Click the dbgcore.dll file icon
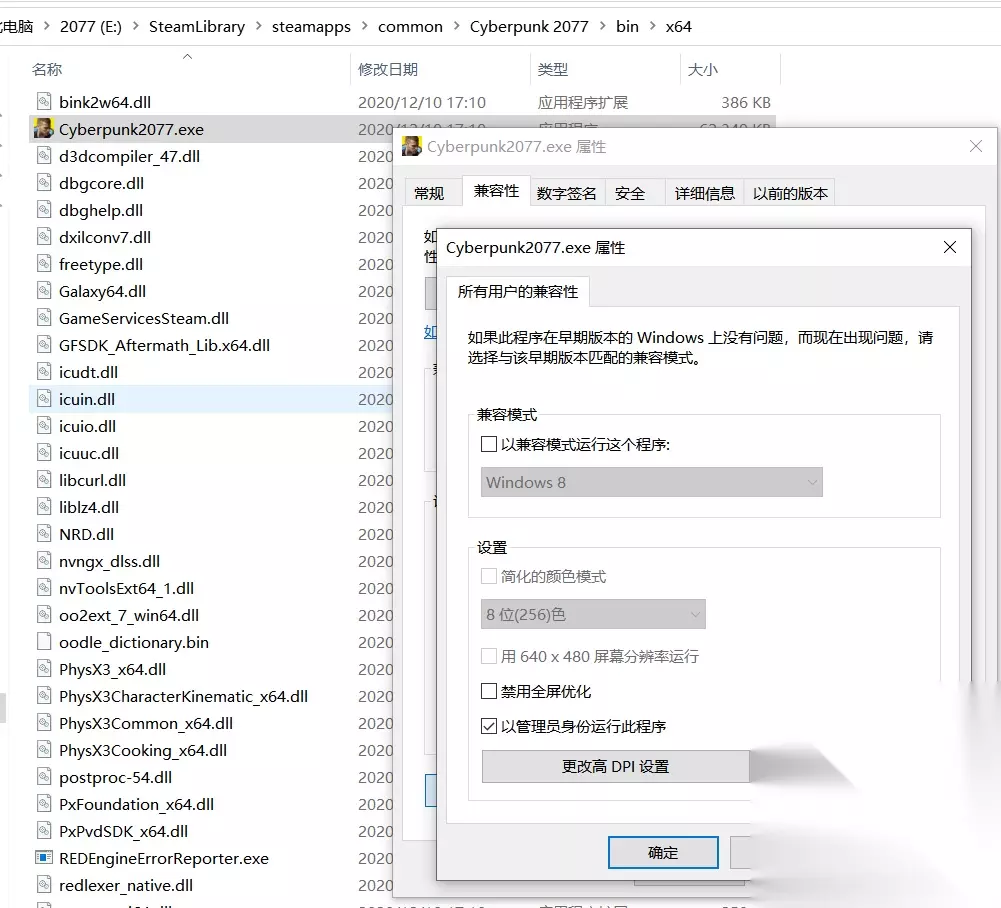The width and height of the screenshot is (1001, 908). pyautogui.click(x=43, y=183)
